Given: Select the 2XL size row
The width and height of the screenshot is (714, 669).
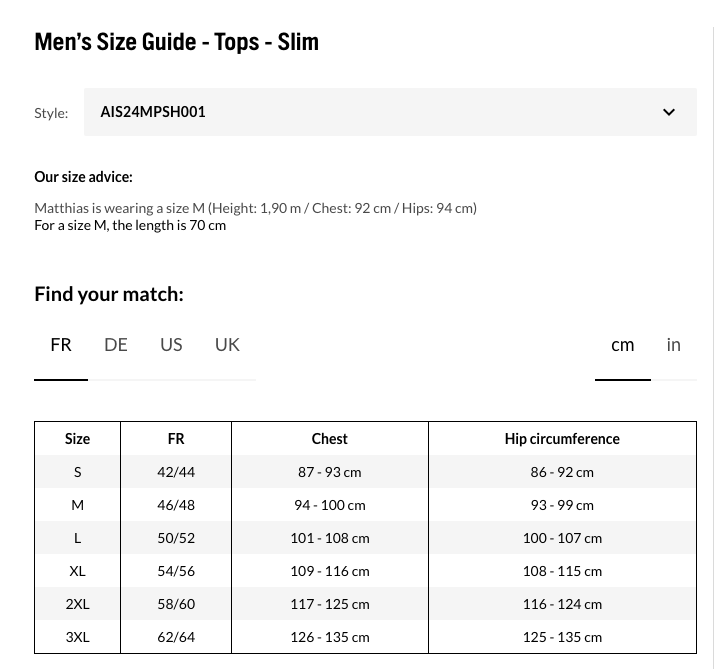Looking at the screenshot, I should tap(365, 604).
